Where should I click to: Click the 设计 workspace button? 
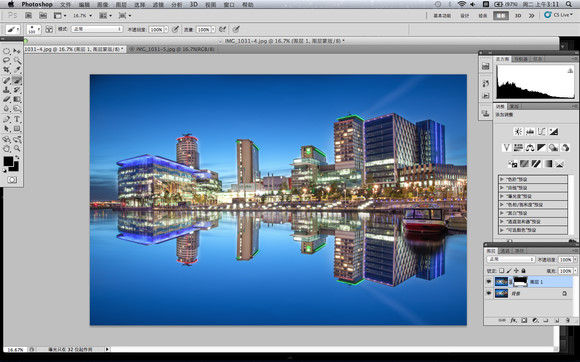pyautogui.click(x=465, y=16)
